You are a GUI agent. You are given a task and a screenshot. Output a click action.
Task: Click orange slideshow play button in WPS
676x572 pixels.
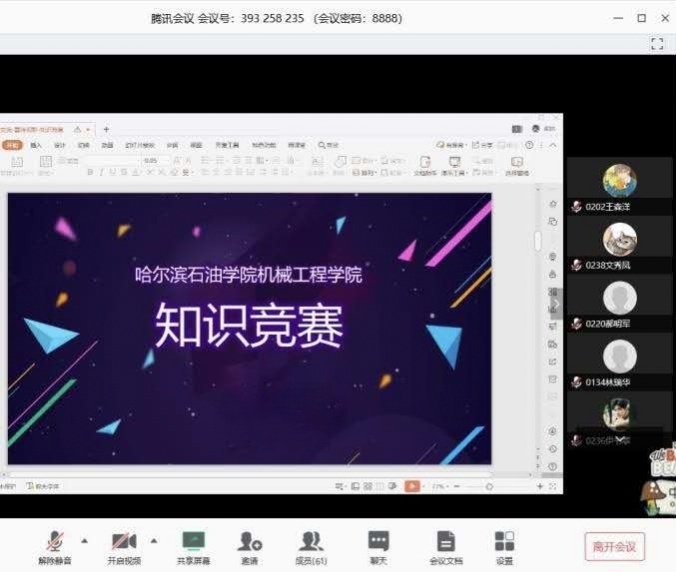(x=412, y=486)
